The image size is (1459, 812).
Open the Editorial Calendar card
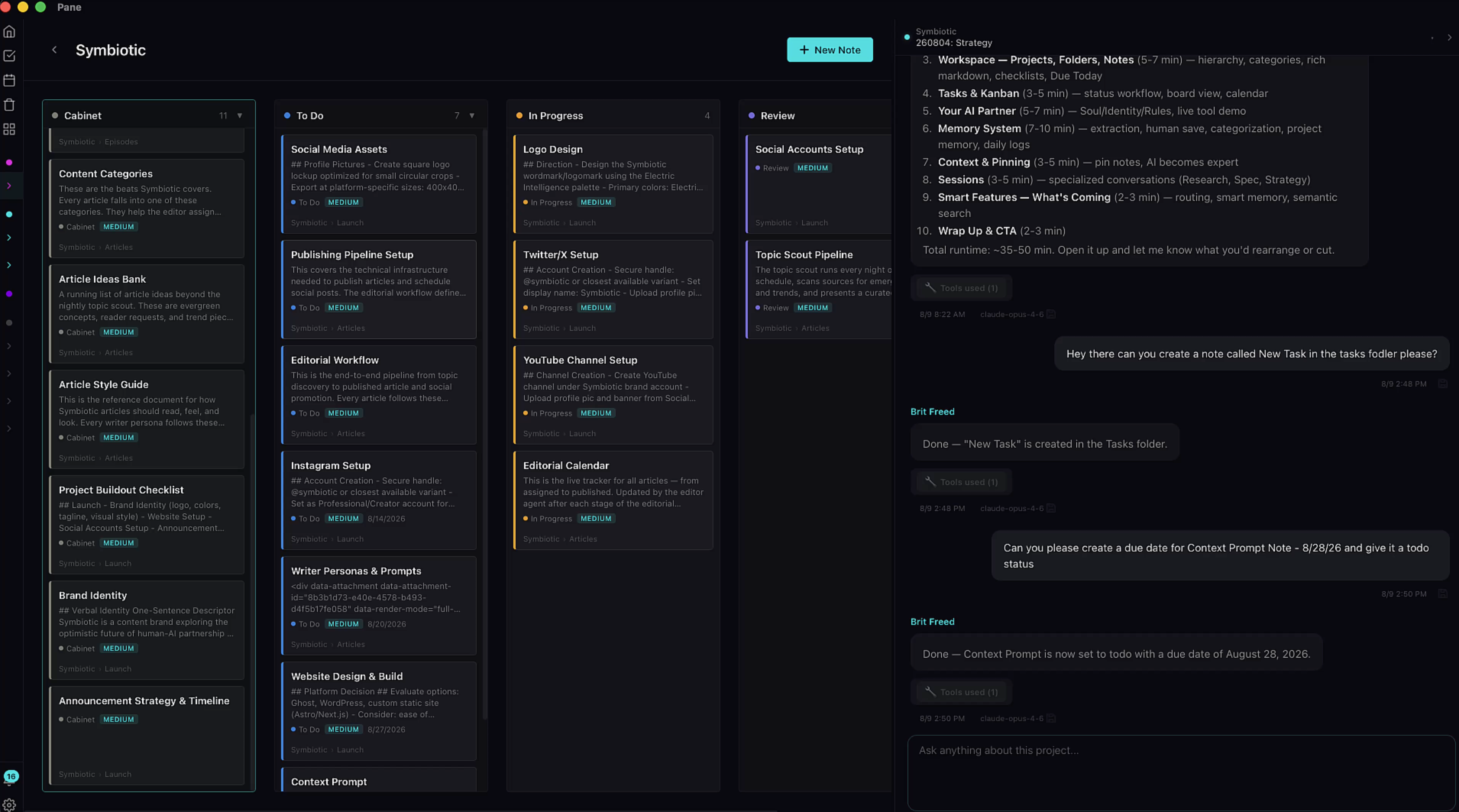click(613, 501)
